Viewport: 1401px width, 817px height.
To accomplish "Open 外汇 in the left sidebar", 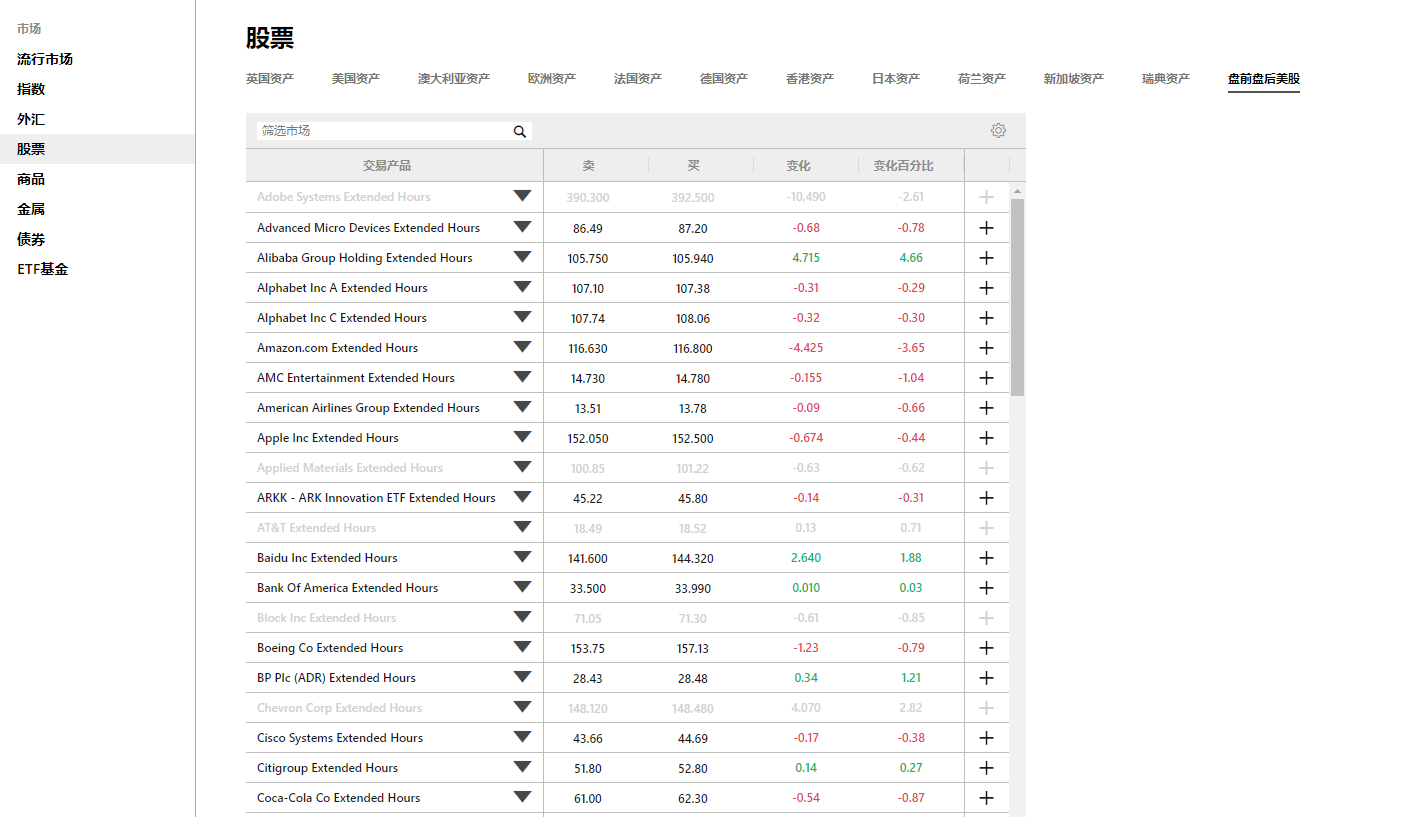I will click(x=31, y=119).
